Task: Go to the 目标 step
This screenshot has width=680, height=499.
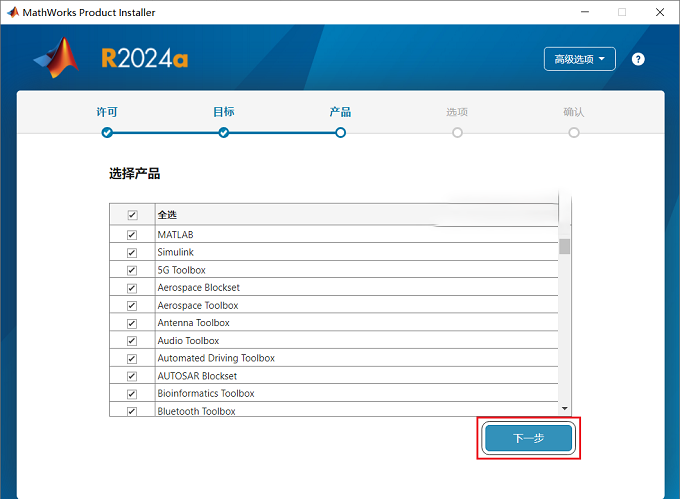Action: coord(224,112)
